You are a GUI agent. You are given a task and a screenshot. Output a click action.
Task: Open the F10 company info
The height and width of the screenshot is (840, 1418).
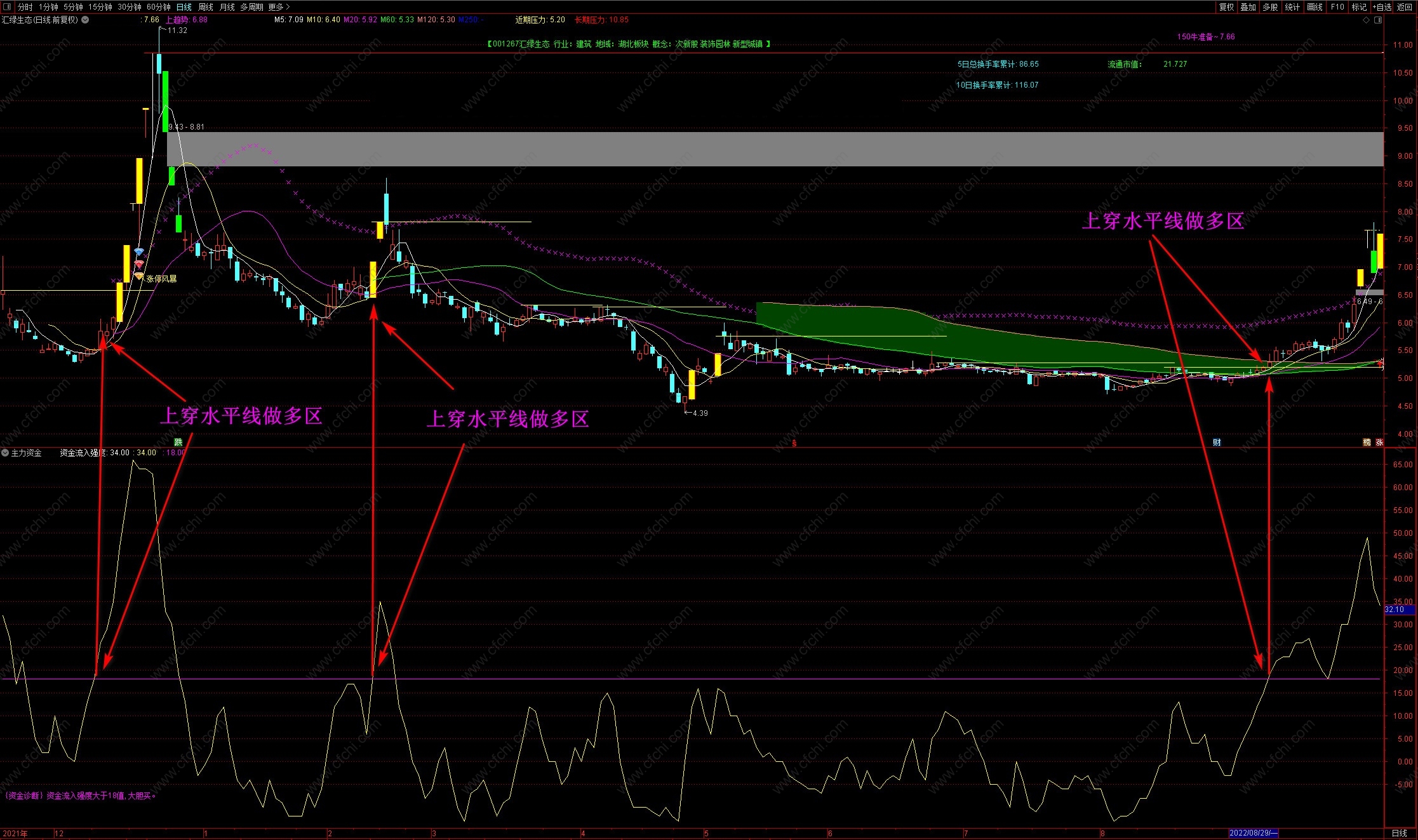pyautogui.click(x=1337, y=7)
